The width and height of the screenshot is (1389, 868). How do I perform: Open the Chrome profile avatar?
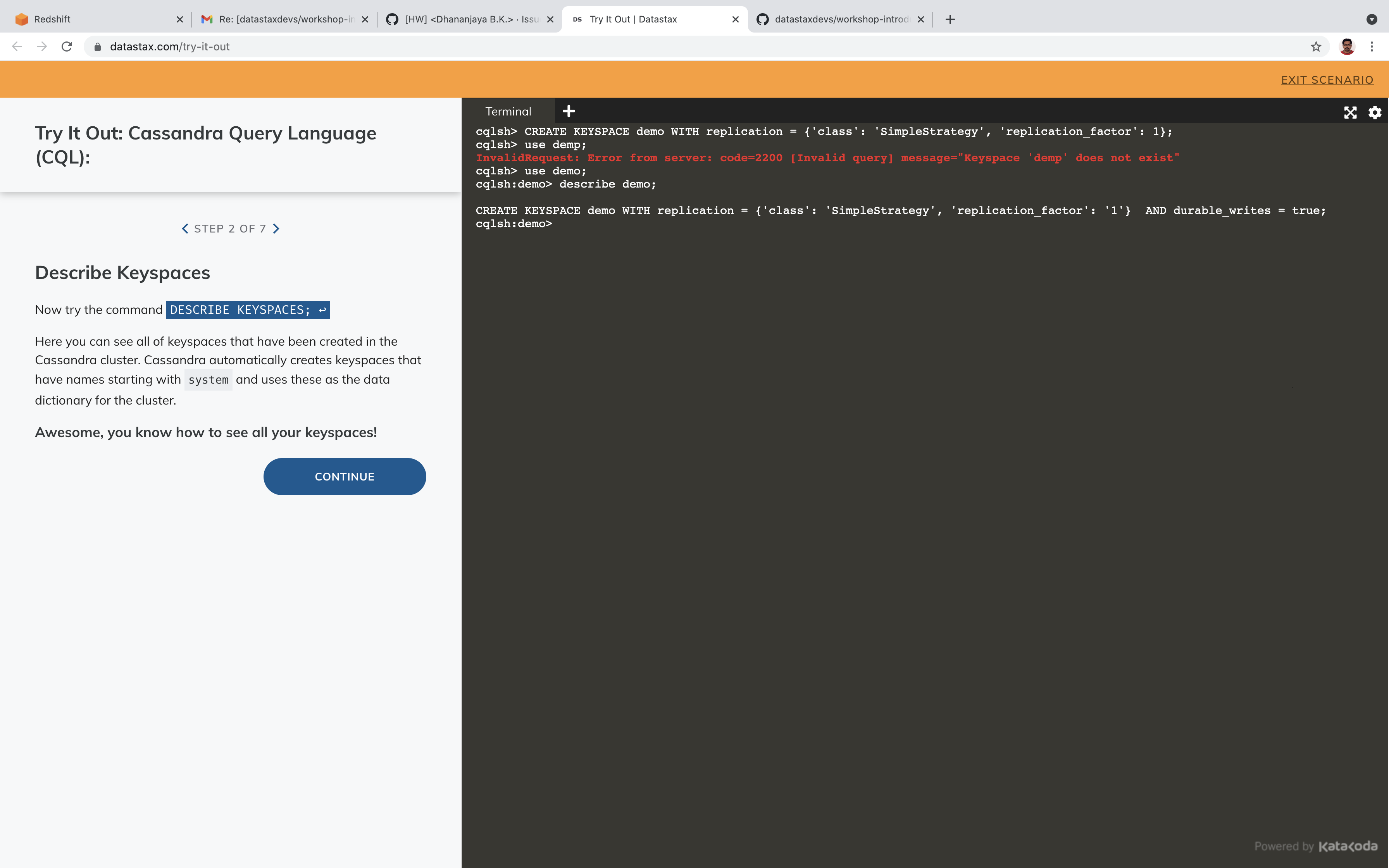(x=1347, y=46)
